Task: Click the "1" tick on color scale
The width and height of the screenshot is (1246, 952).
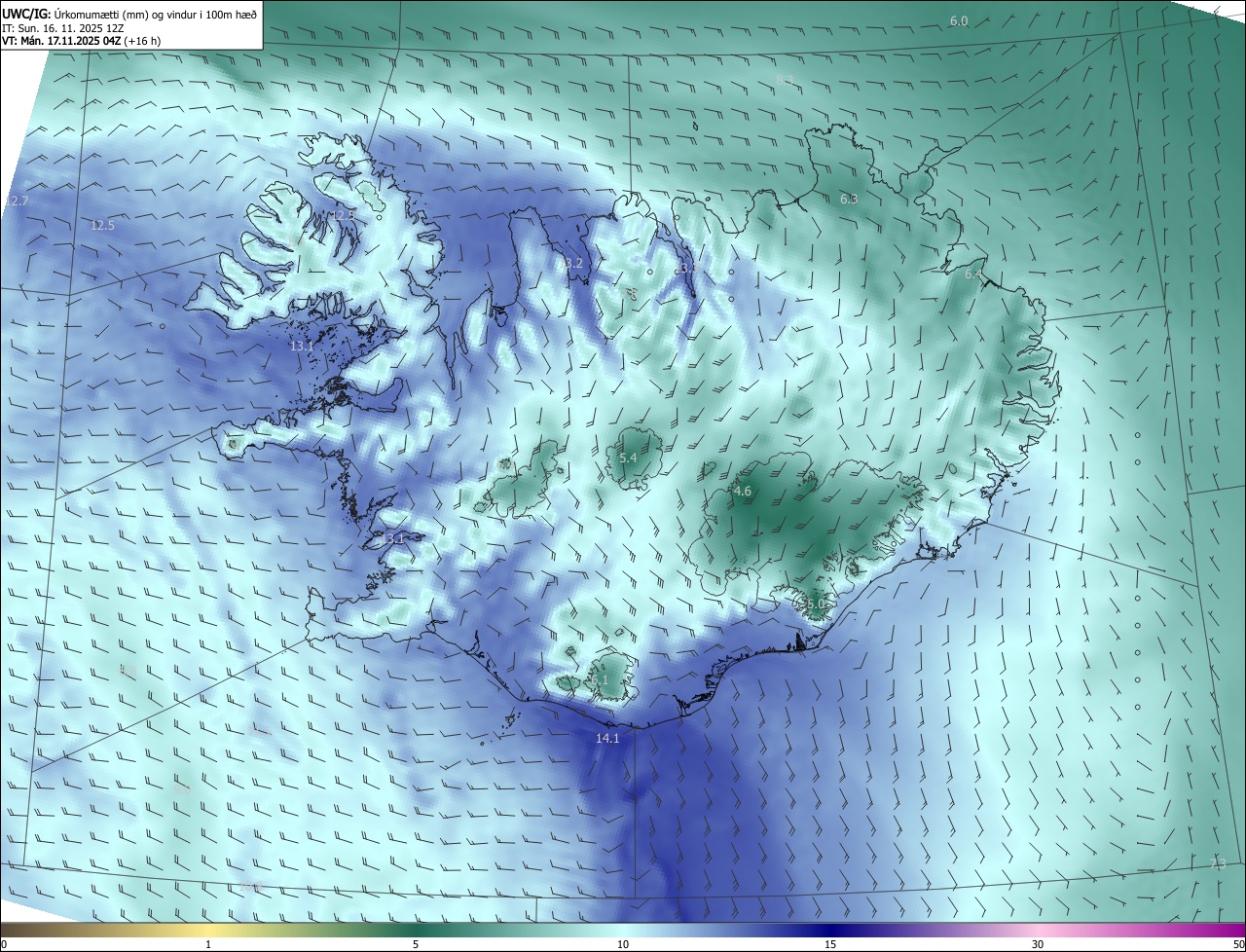Action: click(x=208, y=944)
